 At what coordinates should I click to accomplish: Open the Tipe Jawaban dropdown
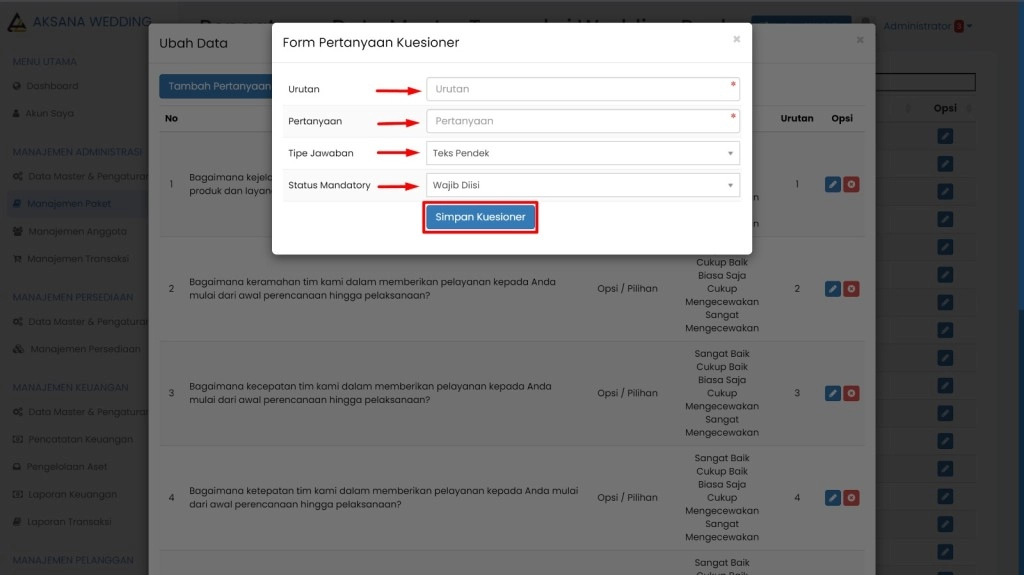click(583, 153)
